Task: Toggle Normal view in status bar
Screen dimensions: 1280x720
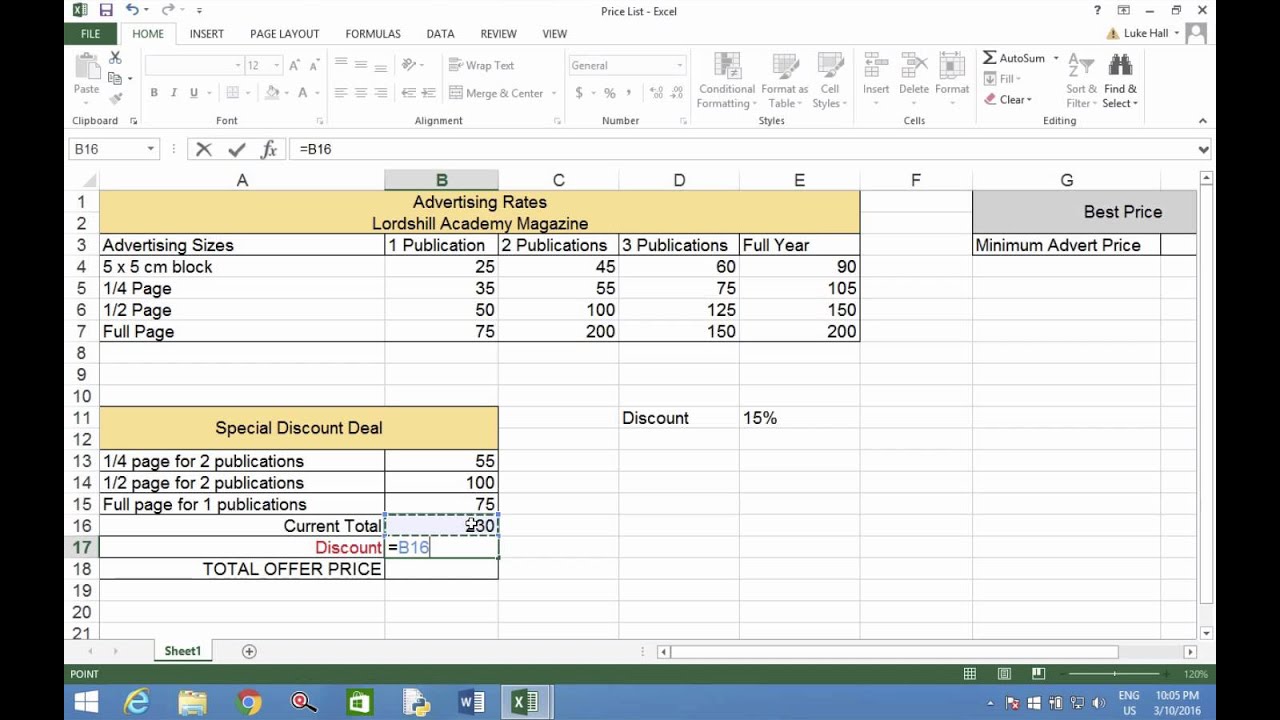Action: click(970, 674)
